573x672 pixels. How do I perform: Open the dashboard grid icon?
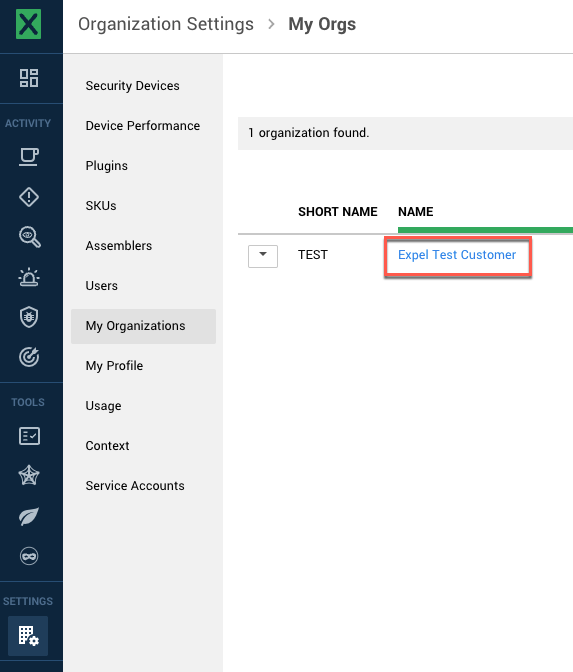tap(29, 78)
